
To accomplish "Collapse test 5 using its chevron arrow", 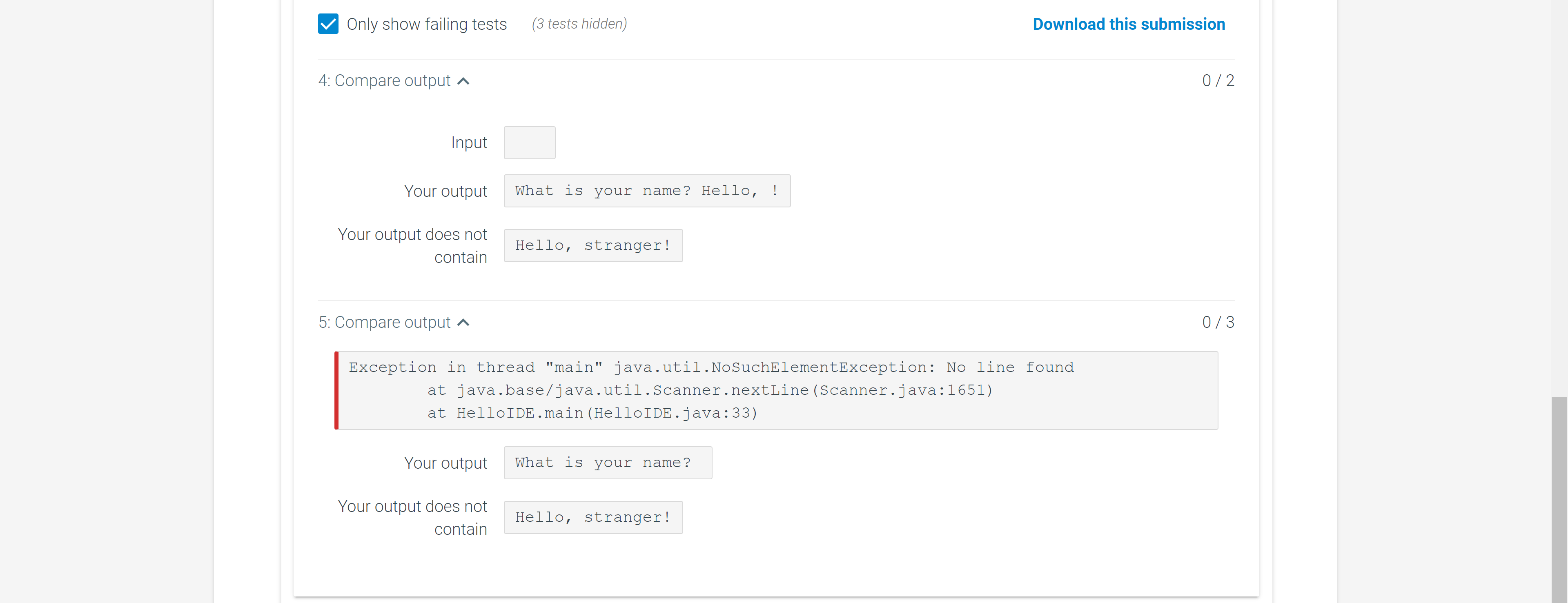I will (463, 323).
